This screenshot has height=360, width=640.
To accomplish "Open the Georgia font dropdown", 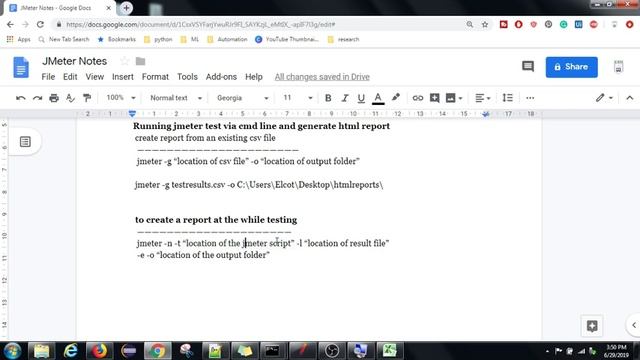I will [242, 98].
